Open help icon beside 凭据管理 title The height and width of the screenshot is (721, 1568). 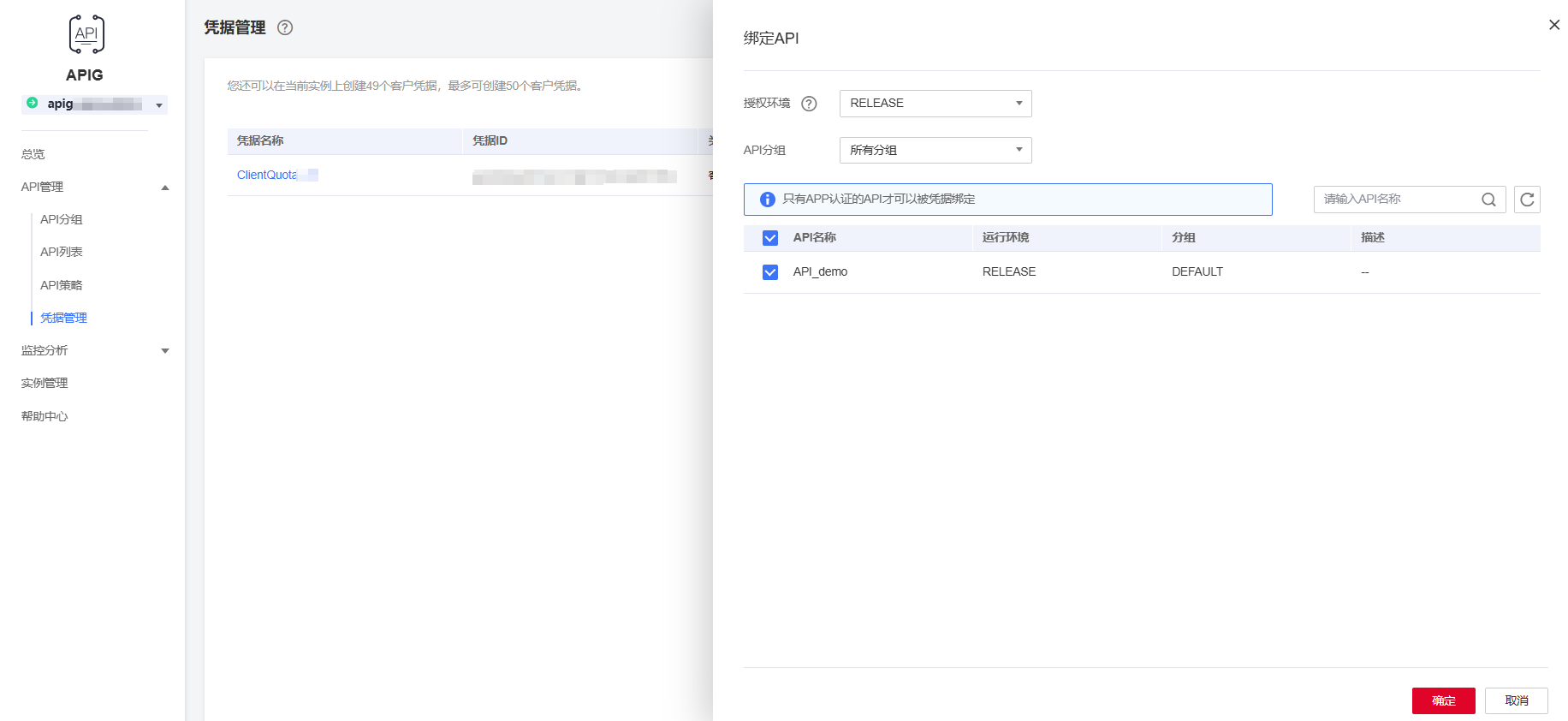tap(285, 27)
